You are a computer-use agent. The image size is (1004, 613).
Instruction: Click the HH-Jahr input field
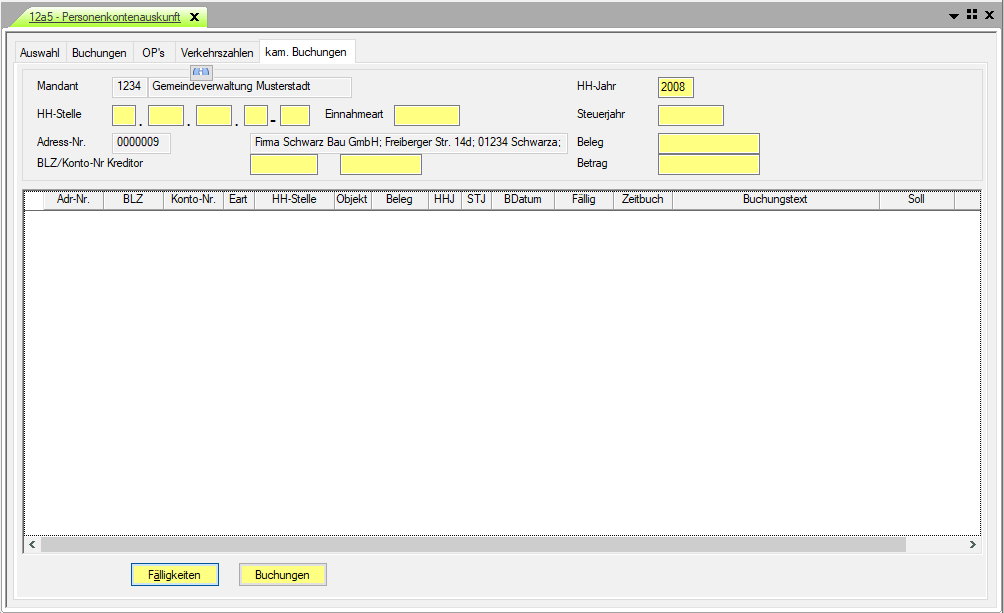(675, 87)
